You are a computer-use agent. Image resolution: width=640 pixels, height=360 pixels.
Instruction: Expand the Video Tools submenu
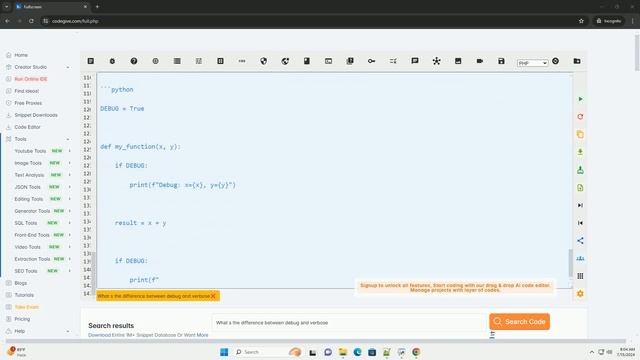pyautogui.click(x=69, y=247)
